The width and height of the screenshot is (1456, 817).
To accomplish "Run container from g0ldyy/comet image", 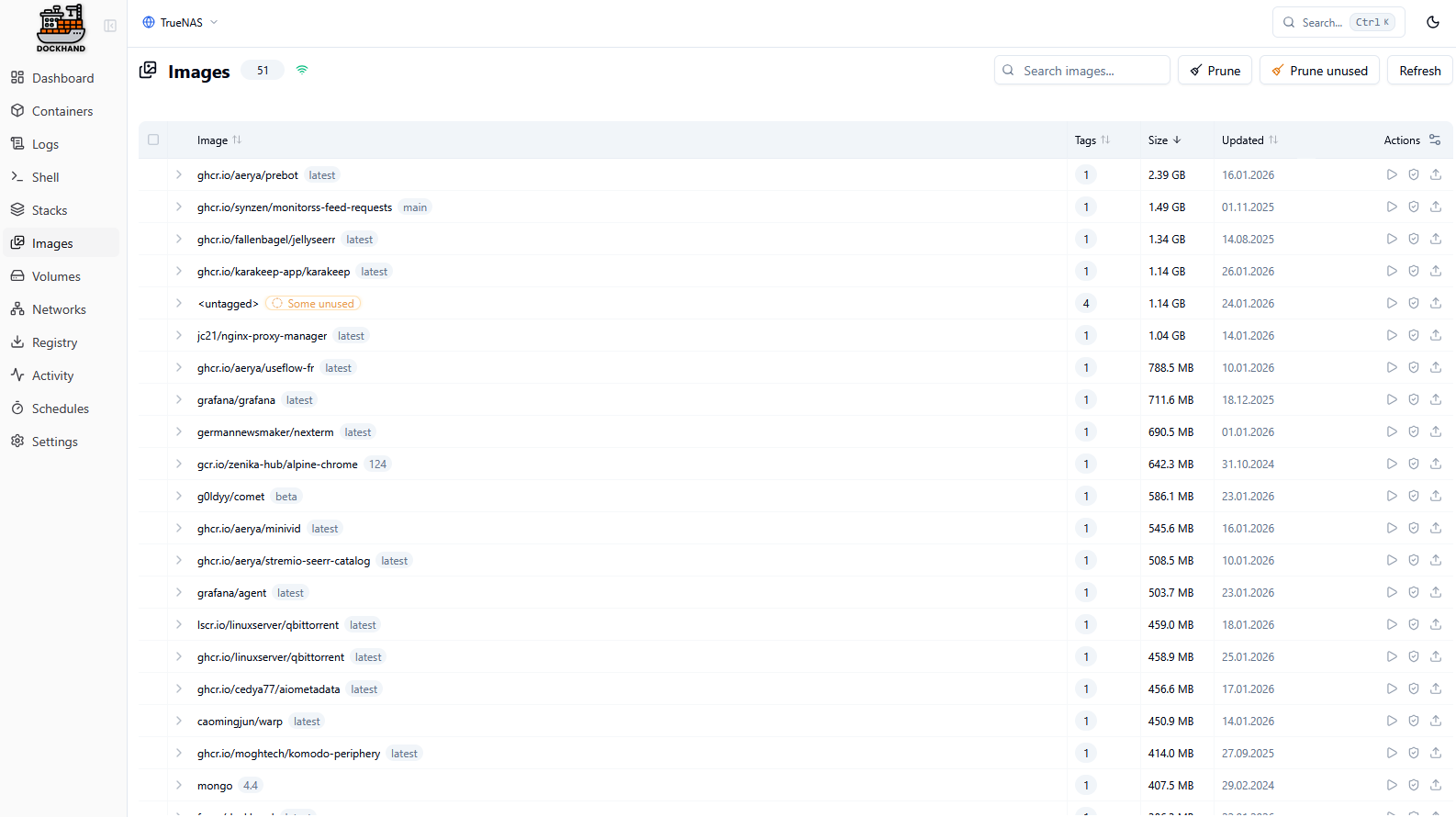I will [1392, 496].
